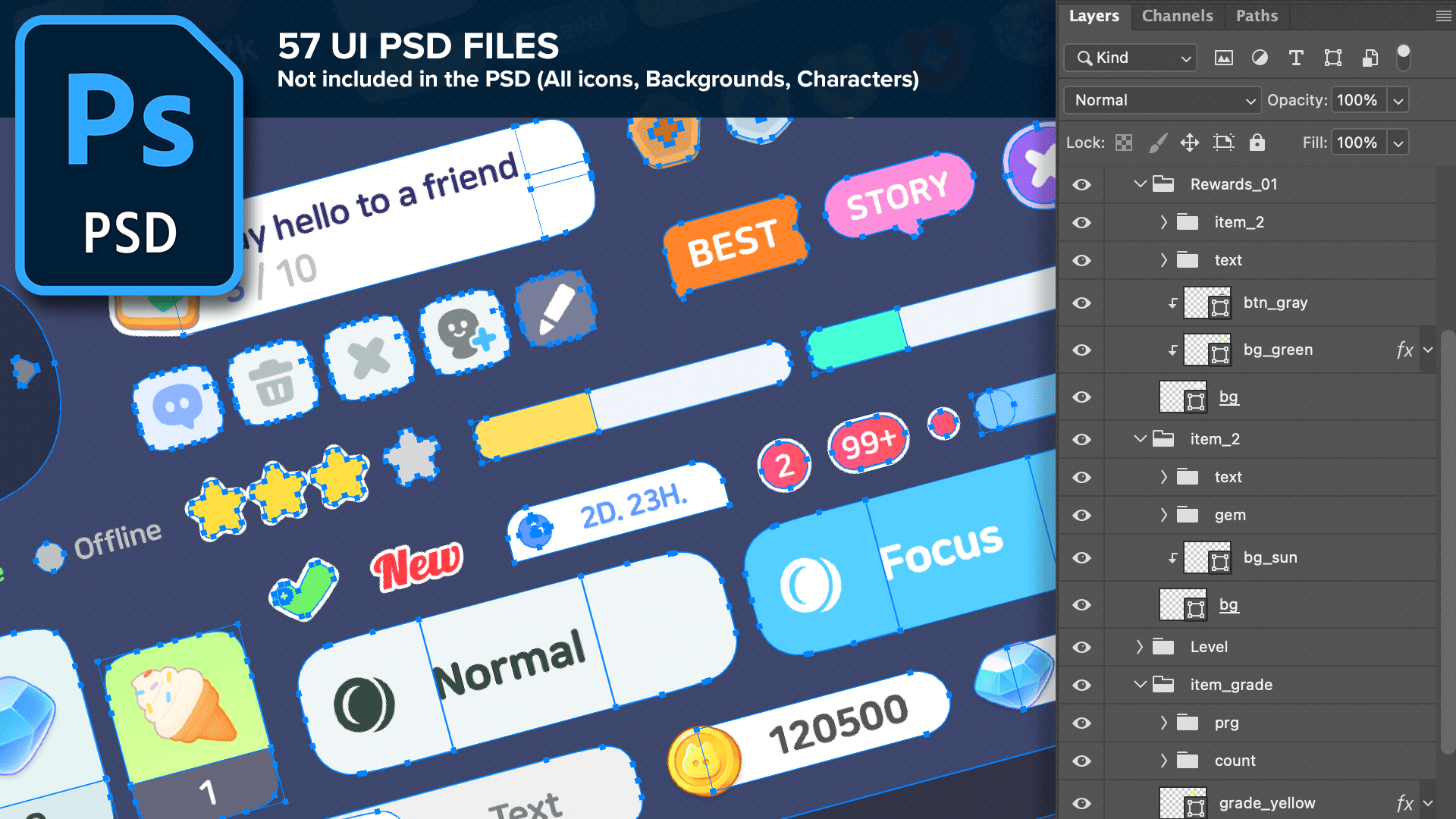1456x819 pixels.
Task: Hide the Level group layer
Action: point(1082,647)
